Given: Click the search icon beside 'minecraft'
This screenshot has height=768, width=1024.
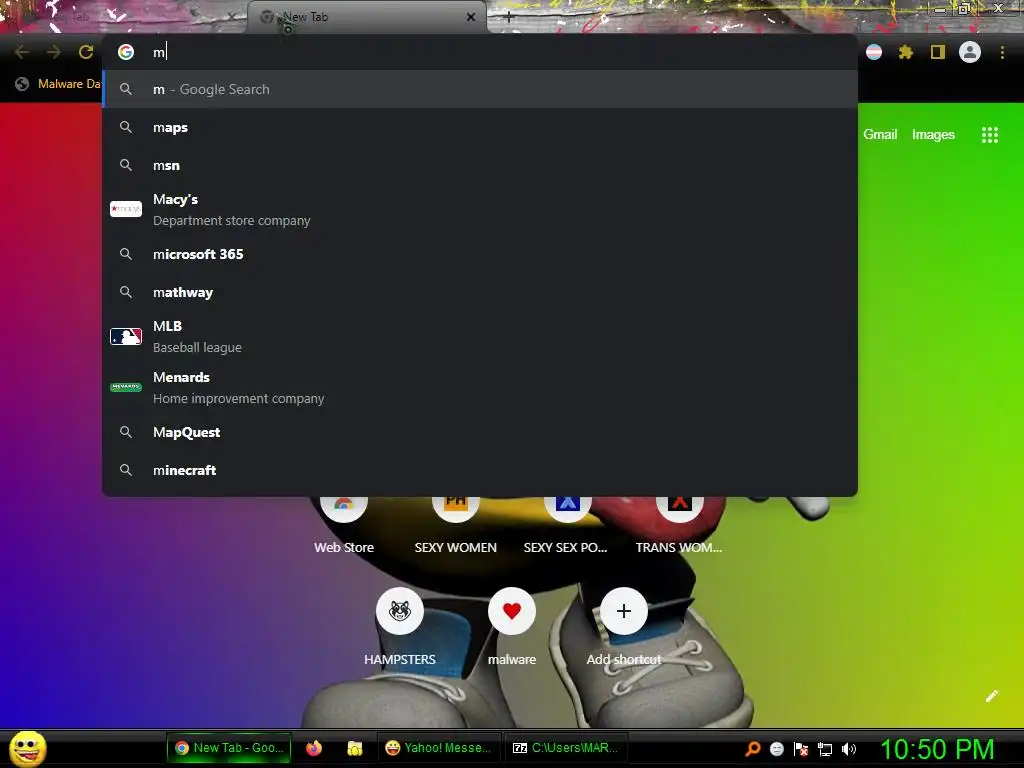Looking at the screenshot, I should coord(126,470).
